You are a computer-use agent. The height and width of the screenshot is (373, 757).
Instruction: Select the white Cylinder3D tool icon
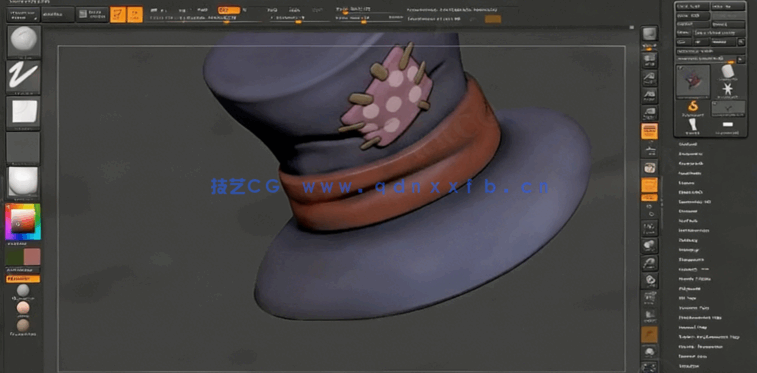[x=728, y=72]
